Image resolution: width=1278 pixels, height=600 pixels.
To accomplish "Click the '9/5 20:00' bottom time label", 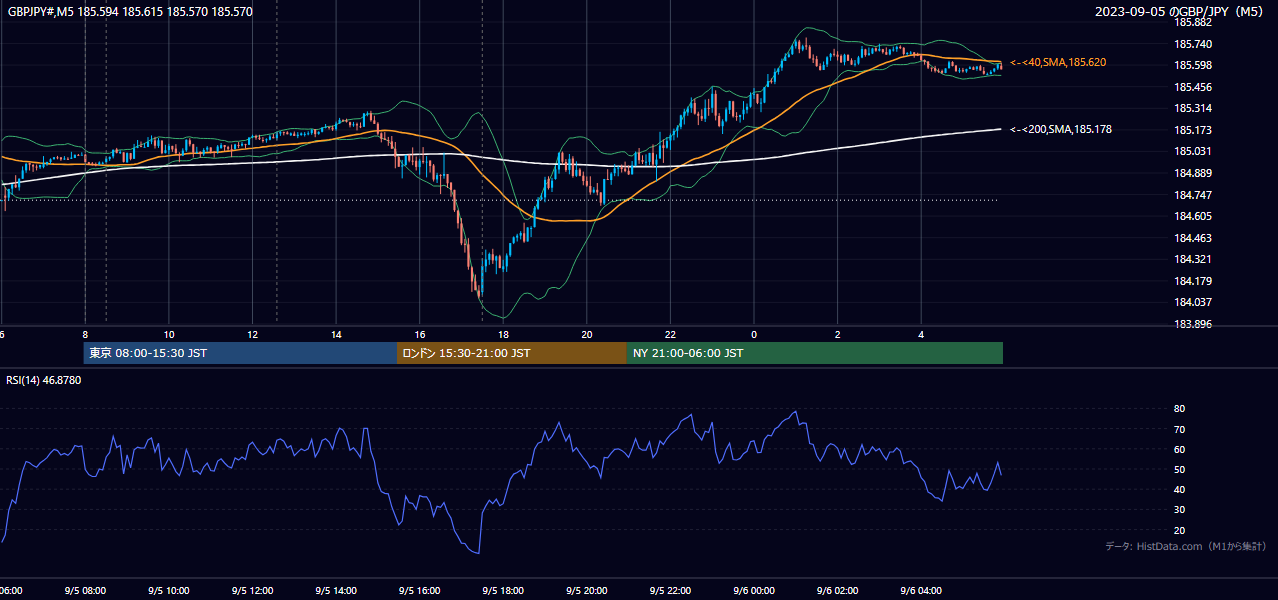I will coord(587,591).
